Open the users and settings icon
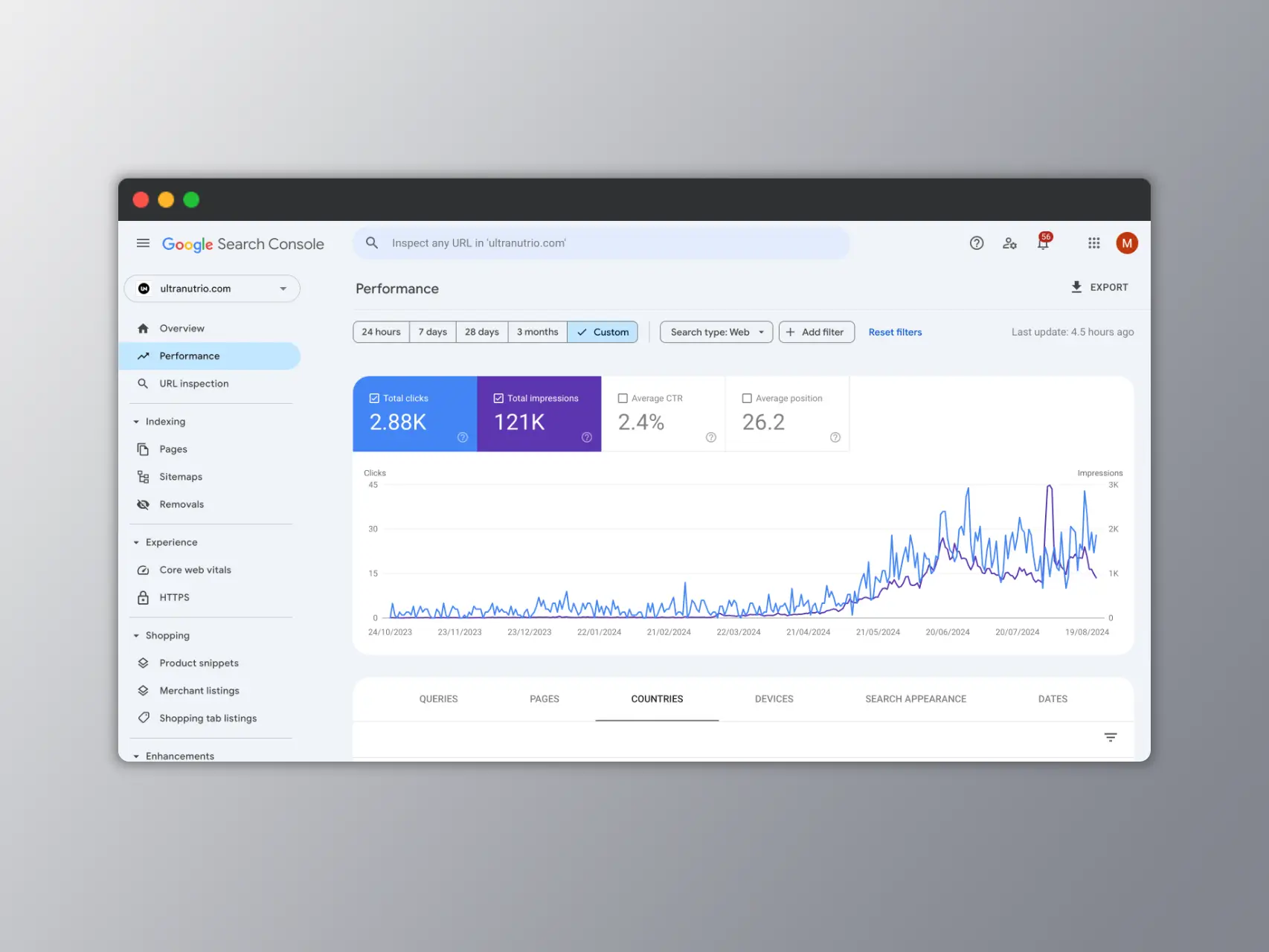1269x952 pixels. (x=1009, y=243)
